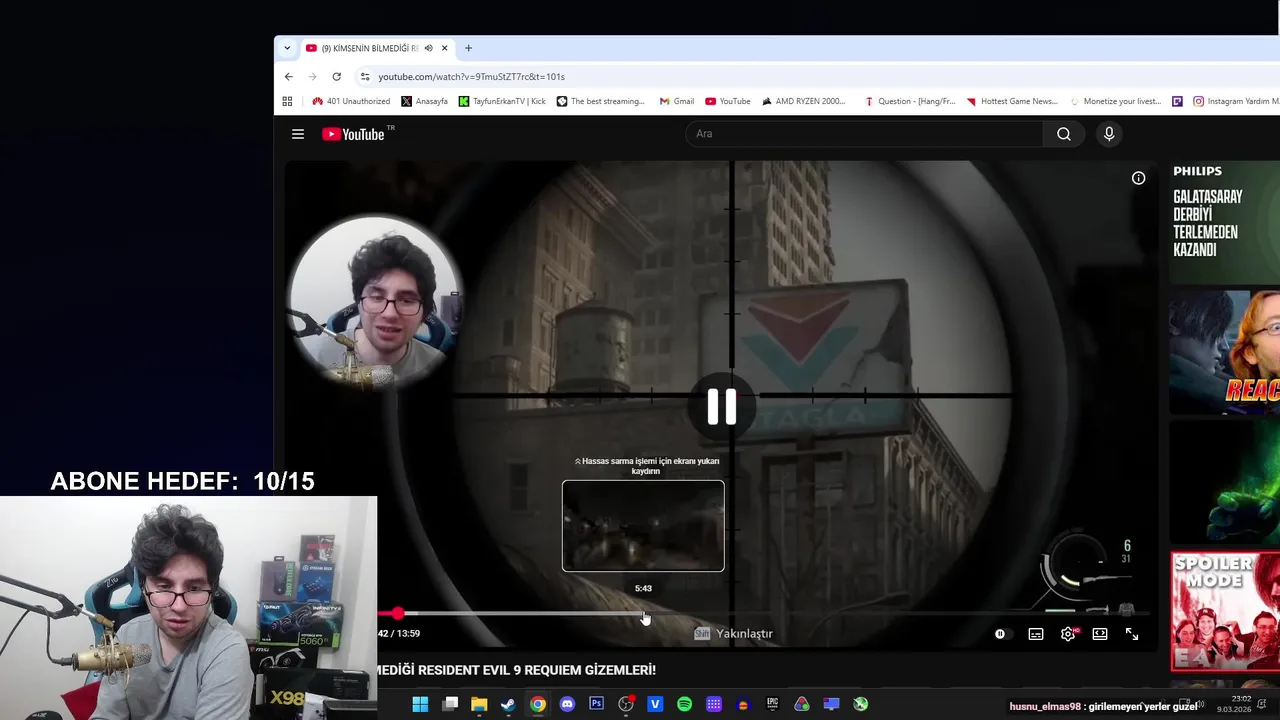1280x720 pixels.
Task: Open the video info card icon
Action: click(x=1138, y=178)
